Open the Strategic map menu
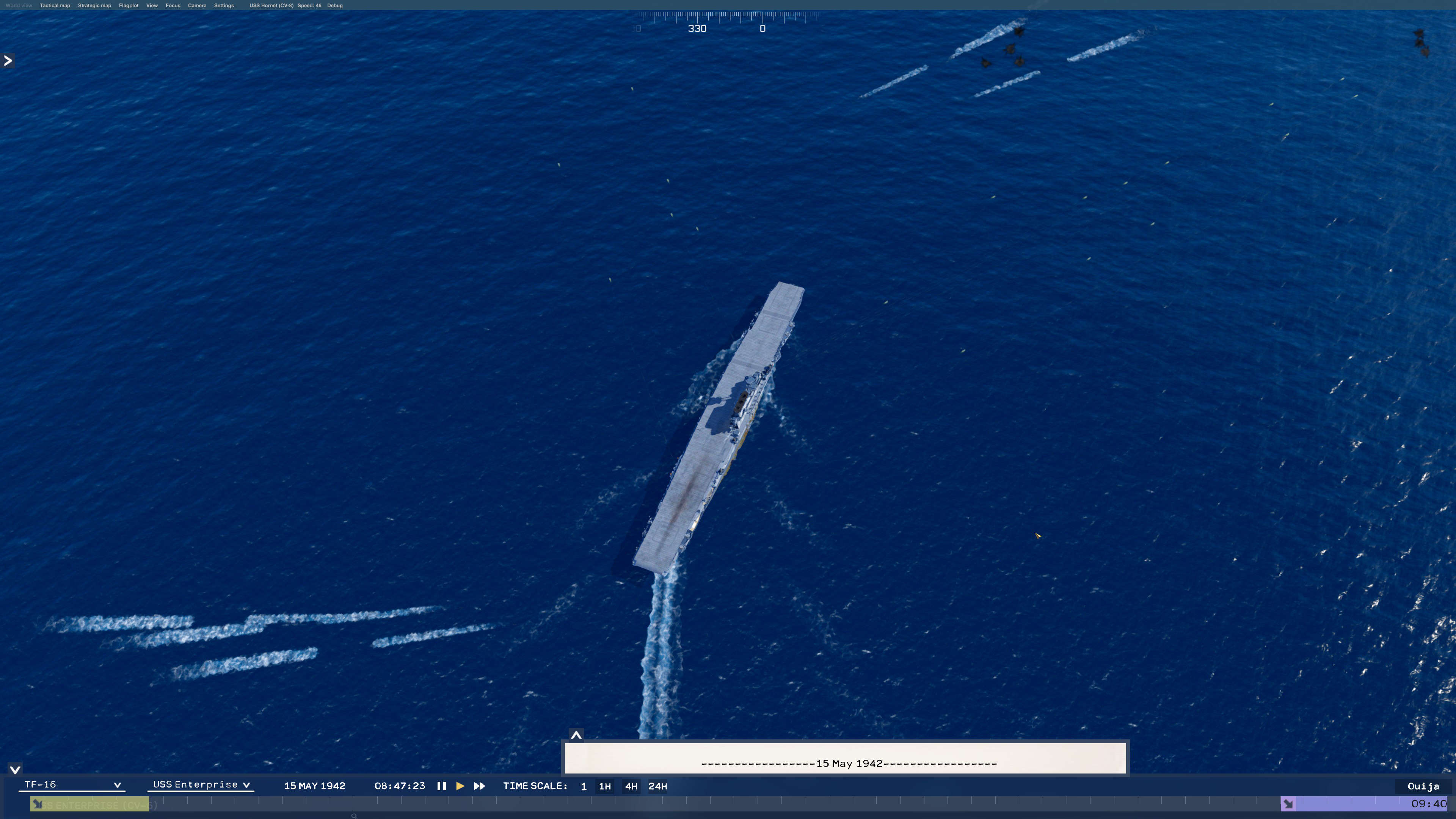The image size is (1456, 819). click(94, 6)
